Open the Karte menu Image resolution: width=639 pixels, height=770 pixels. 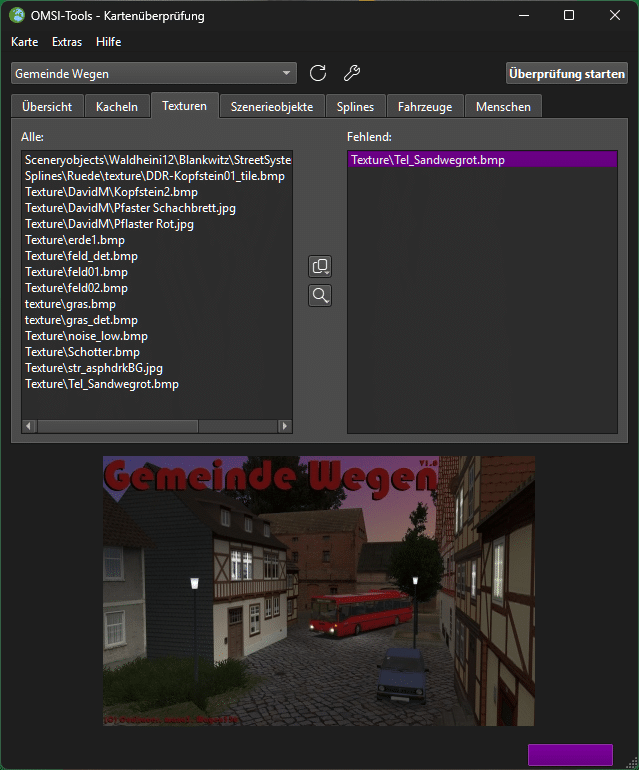coord(25,42)
